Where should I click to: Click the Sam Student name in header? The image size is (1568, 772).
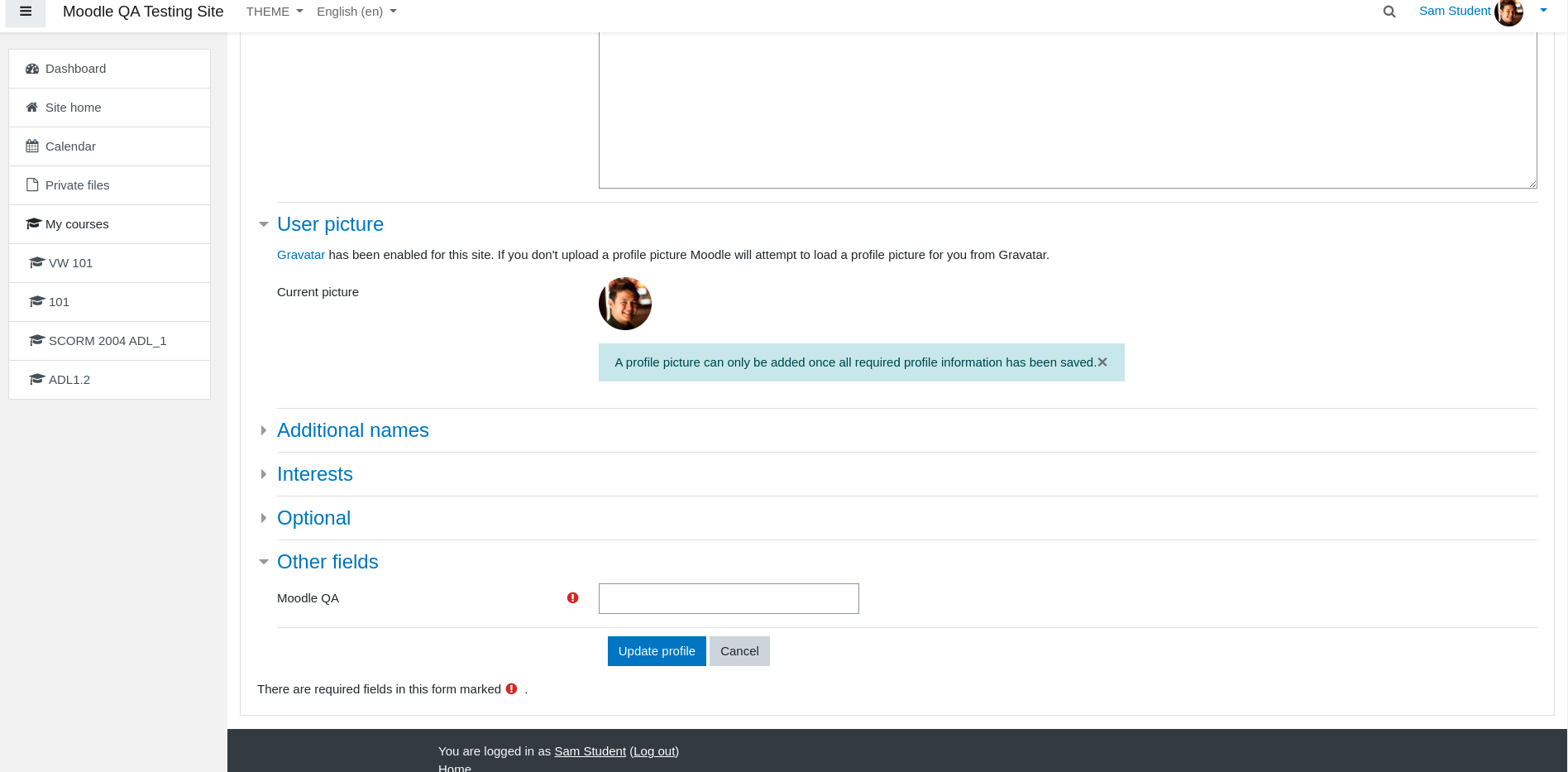click(1455, 11)
